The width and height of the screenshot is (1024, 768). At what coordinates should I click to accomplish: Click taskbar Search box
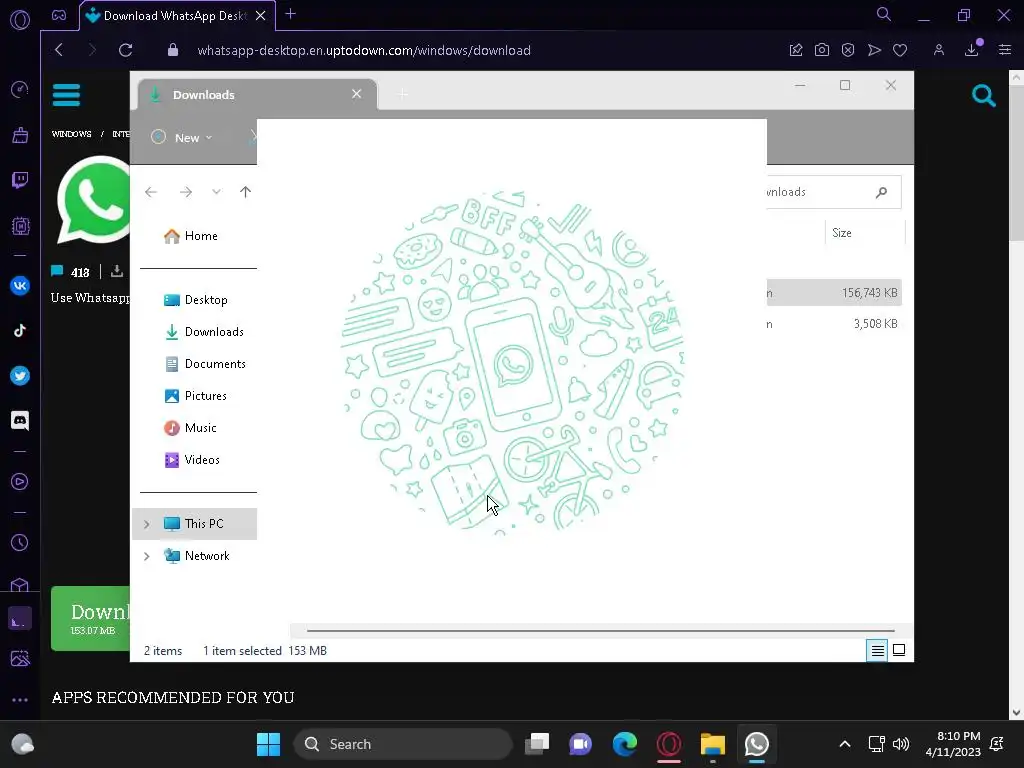pyautogui.click(x=402, y=744)
